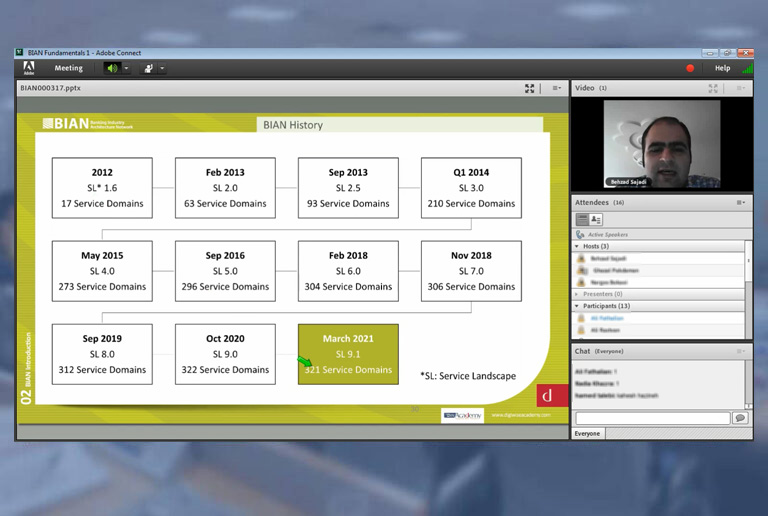Viewport: 768px width, 516px height.
Task: Collapse the Hosts (3) group
Action: point(577,246)
